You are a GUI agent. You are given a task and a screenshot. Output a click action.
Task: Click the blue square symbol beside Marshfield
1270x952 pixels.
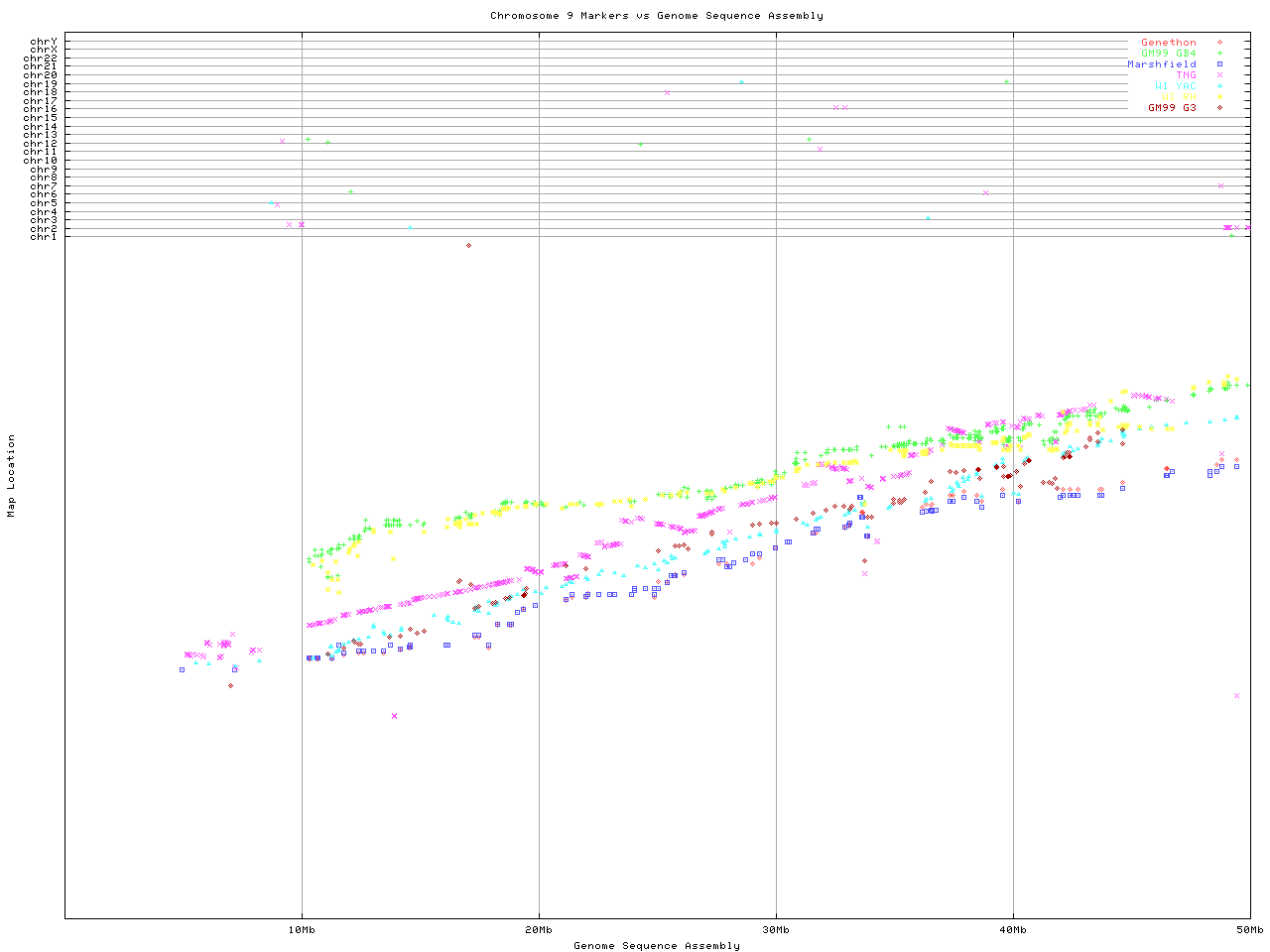1219,64
